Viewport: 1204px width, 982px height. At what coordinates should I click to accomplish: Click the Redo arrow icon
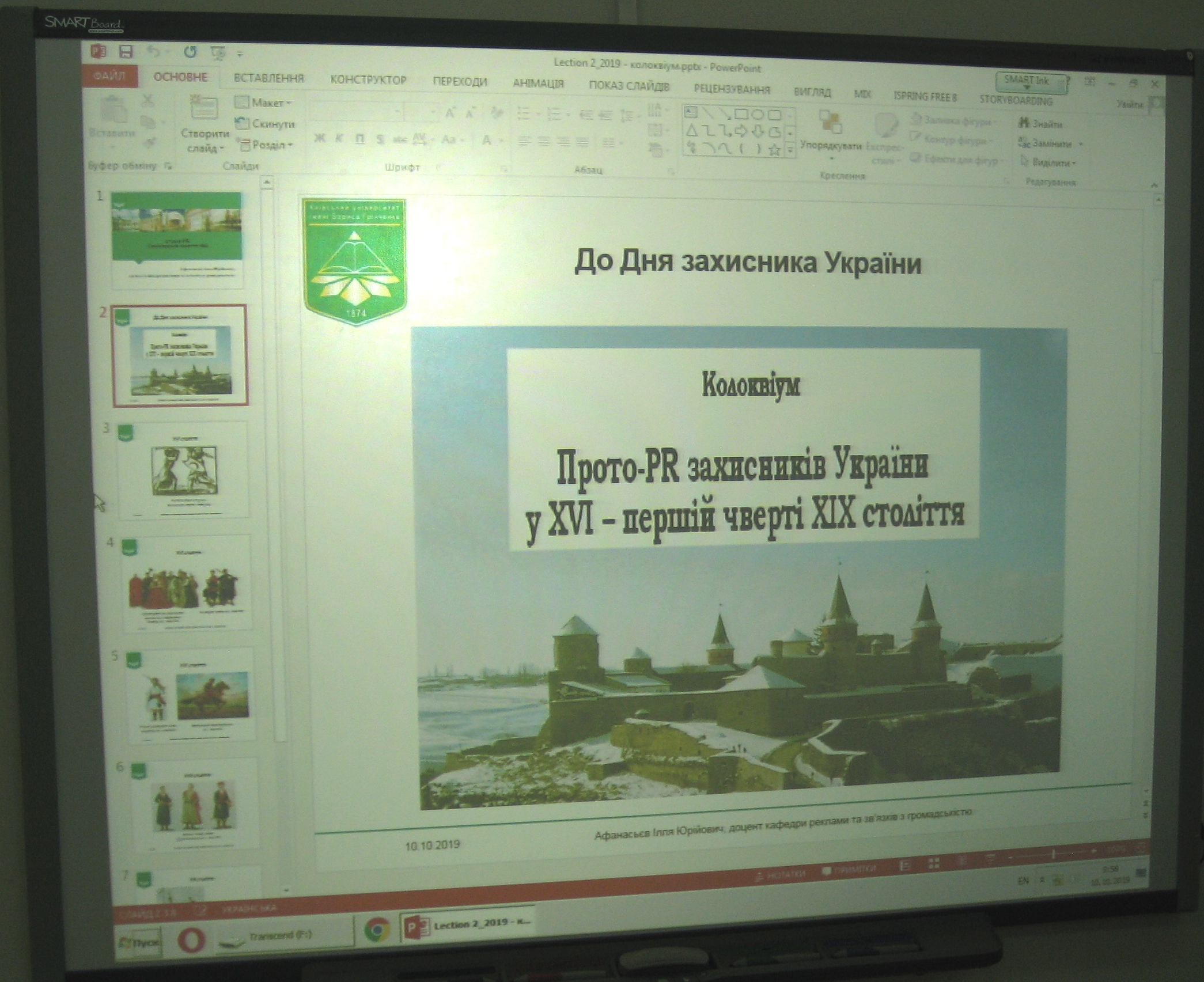pyautogui.click(x=190, y=52)
